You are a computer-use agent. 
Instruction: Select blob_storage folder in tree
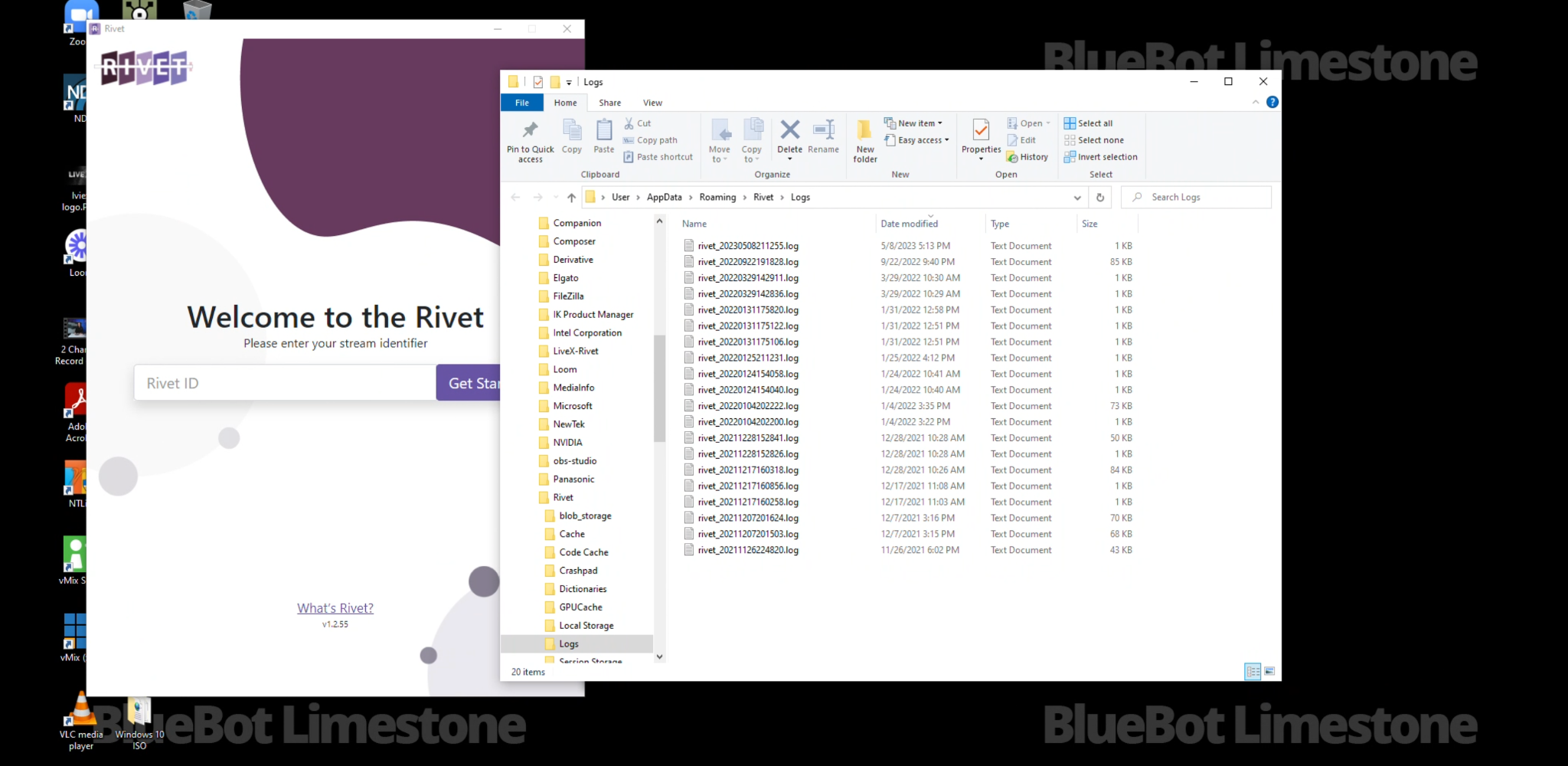(585, 516)
